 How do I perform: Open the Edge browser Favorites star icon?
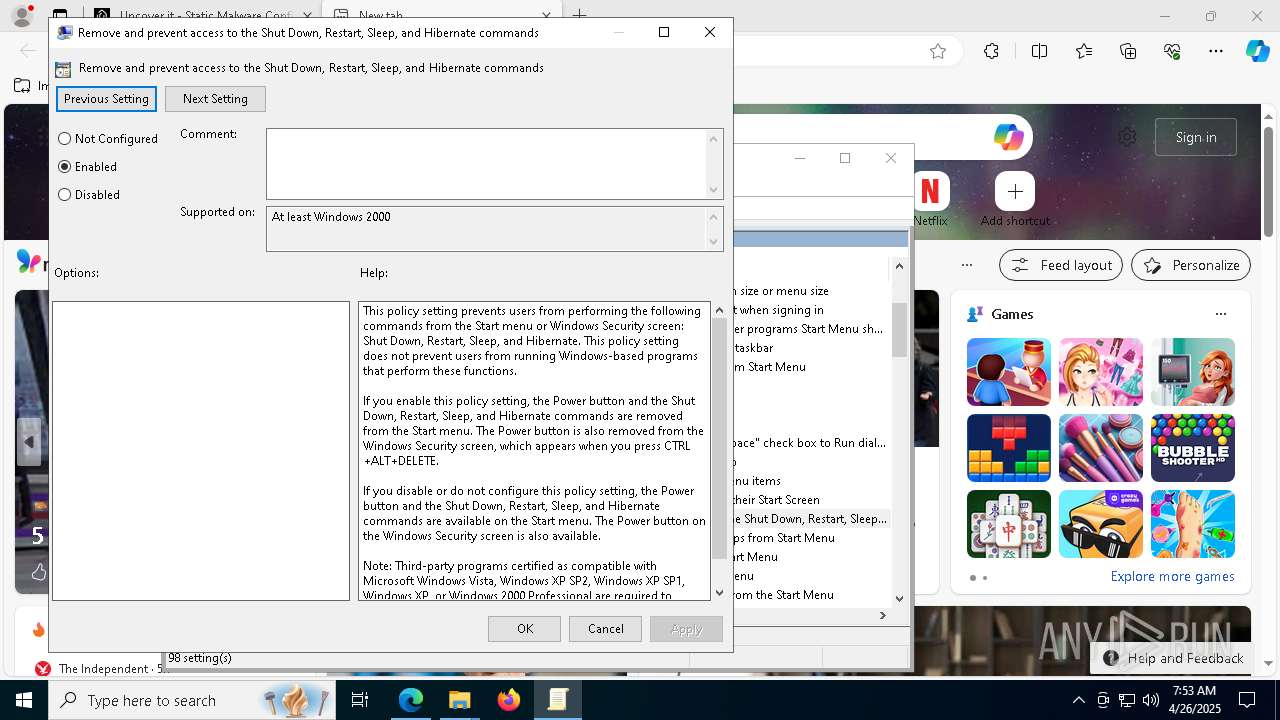938,51
